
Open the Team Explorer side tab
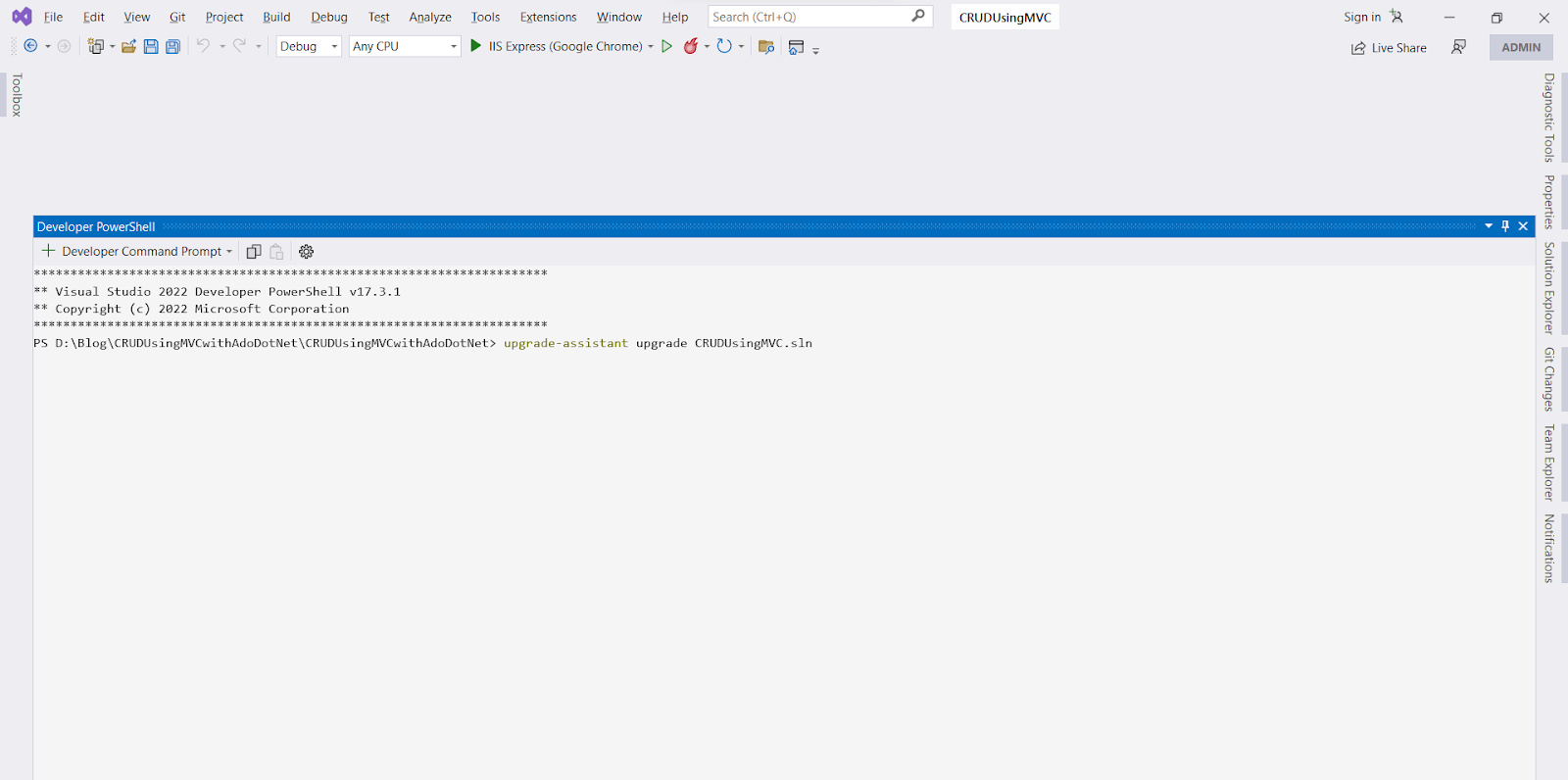pos(1549,463)
